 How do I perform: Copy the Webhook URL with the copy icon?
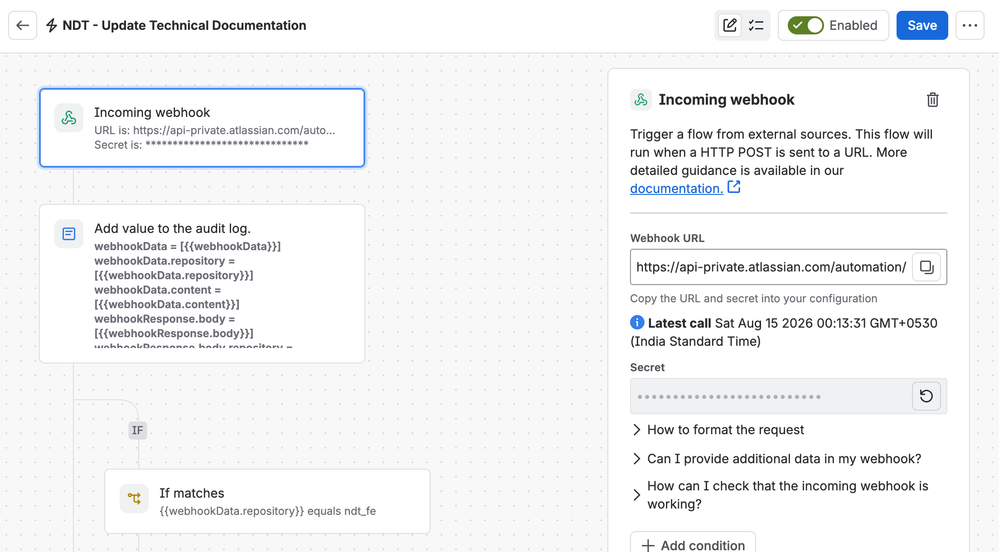click(927, 267)
